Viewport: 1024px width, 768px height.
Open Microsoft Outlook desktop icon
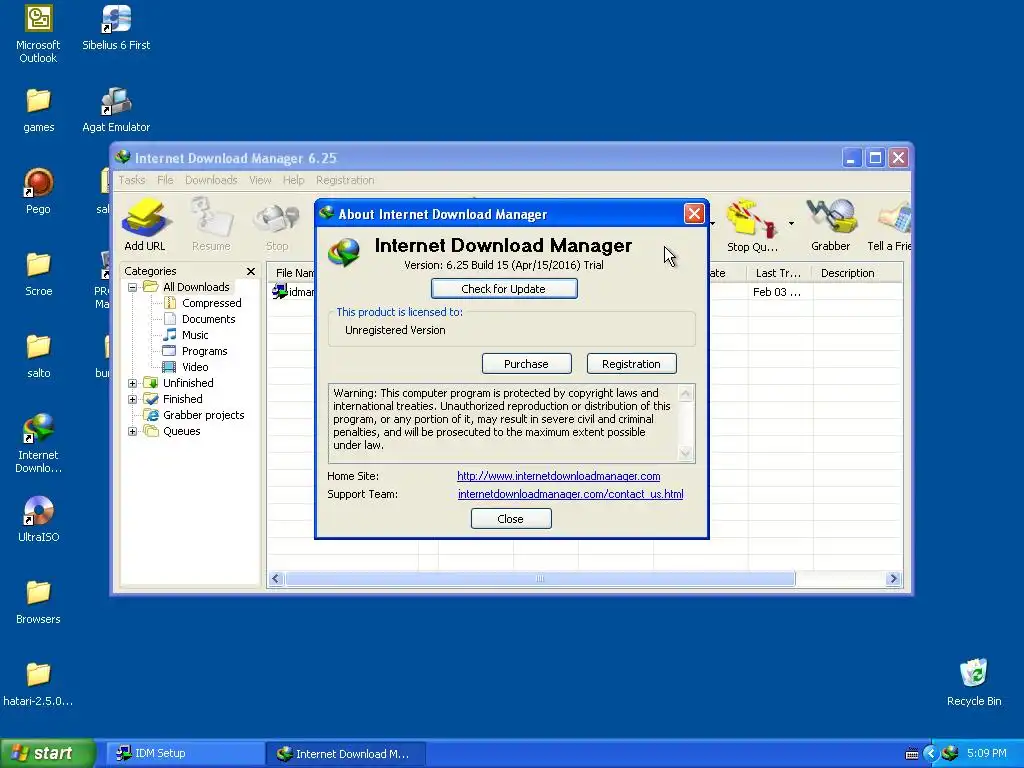(38, 34)
